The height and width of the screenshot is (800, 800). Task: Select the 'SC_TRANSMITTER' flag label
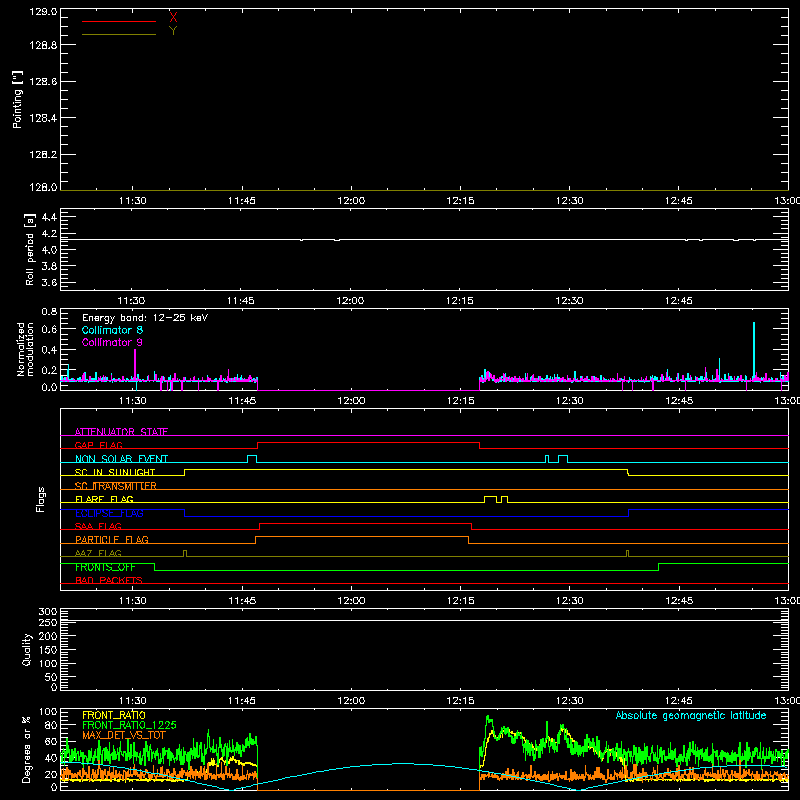pyautogui.click(x=116, y=486)
